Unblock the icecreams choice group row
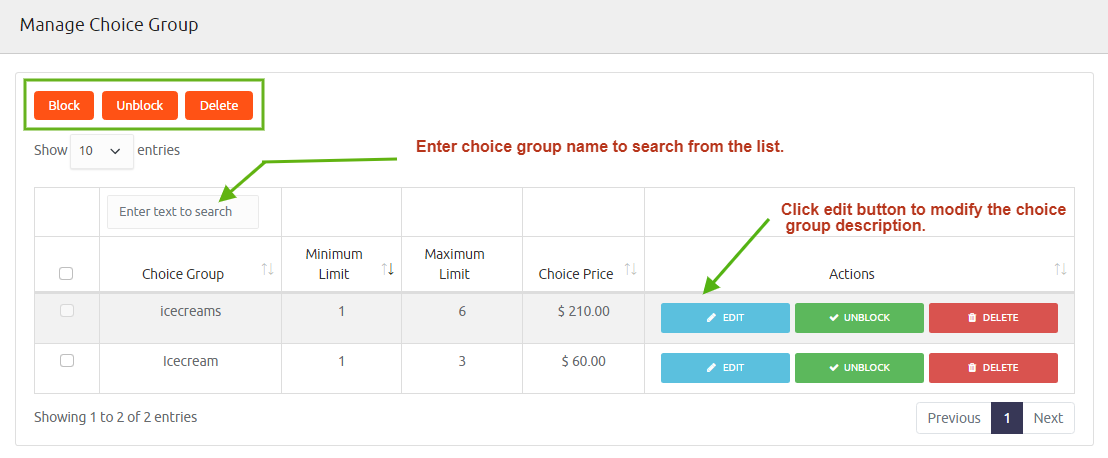The height and width of the screenshot is (458, 1108). [x=859, y=318]
